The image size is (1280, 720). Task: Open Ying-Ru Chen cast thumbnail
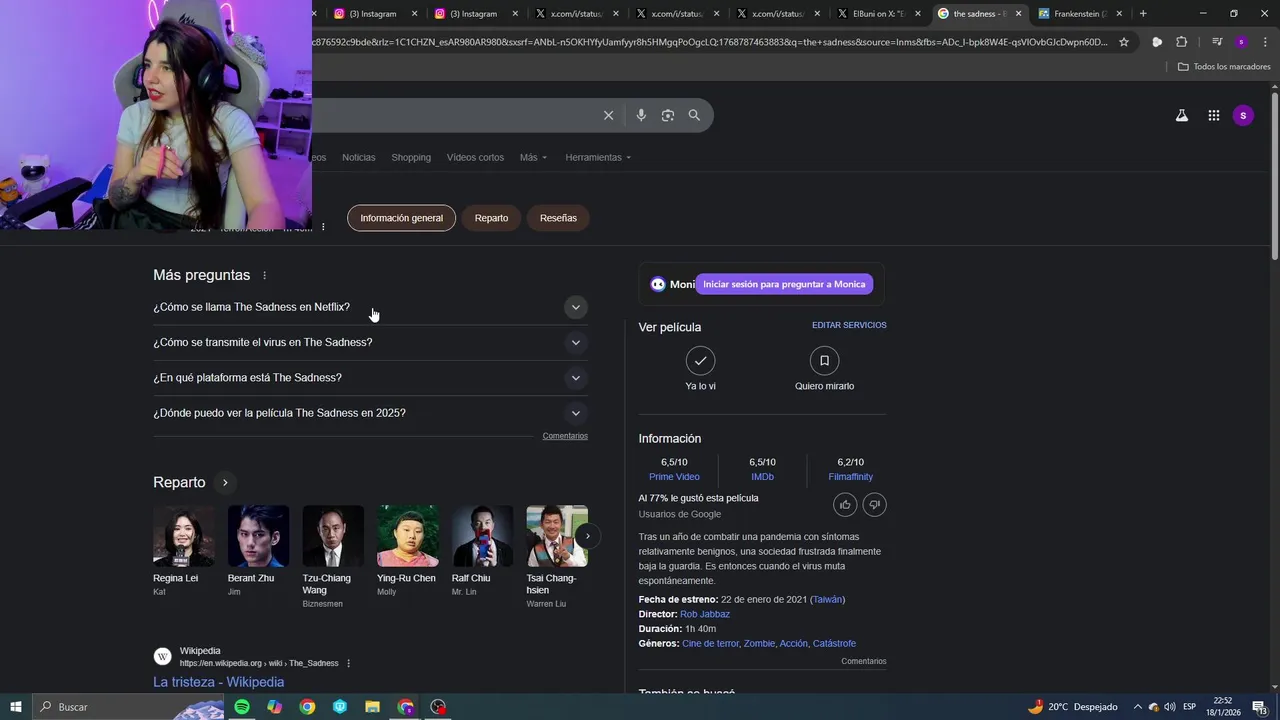407,536
